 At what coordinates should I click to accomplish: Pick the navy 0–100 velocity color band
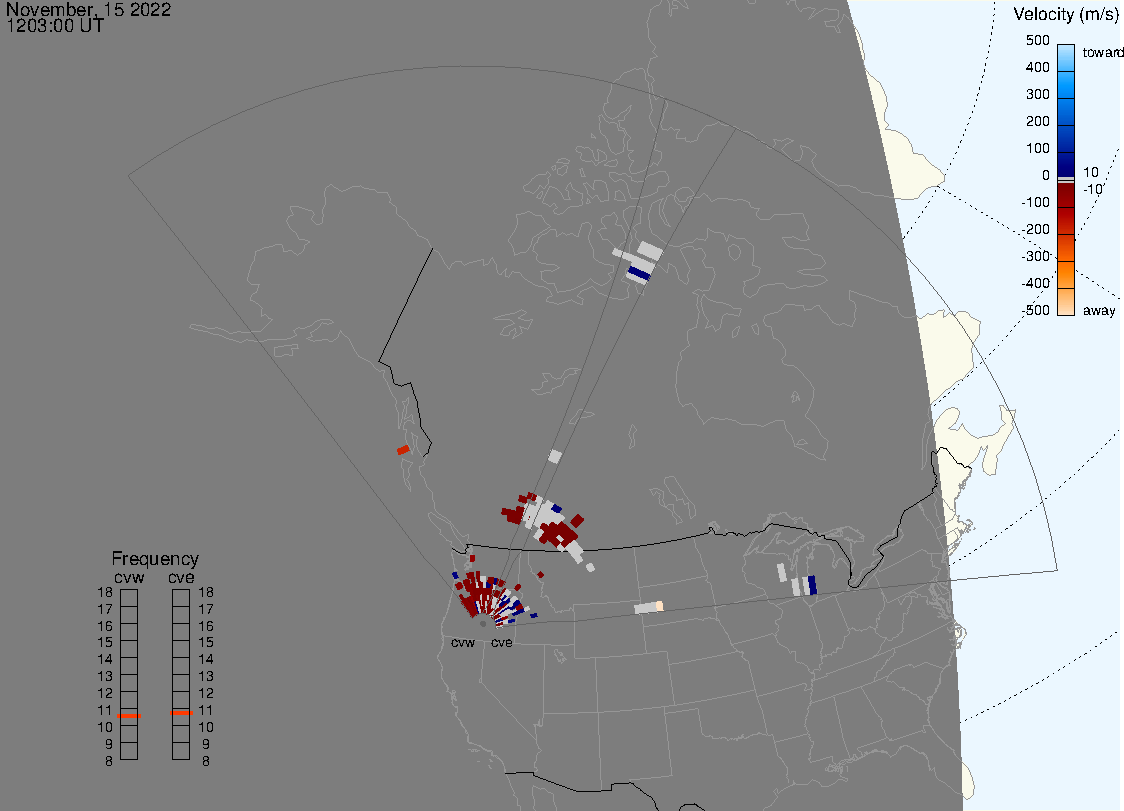1066,163
